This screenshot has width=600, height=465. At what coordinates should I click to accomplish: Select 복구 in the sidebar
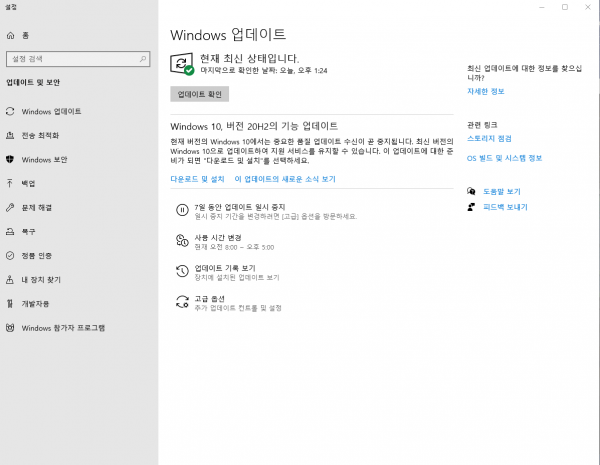click(x=79, y=232)
